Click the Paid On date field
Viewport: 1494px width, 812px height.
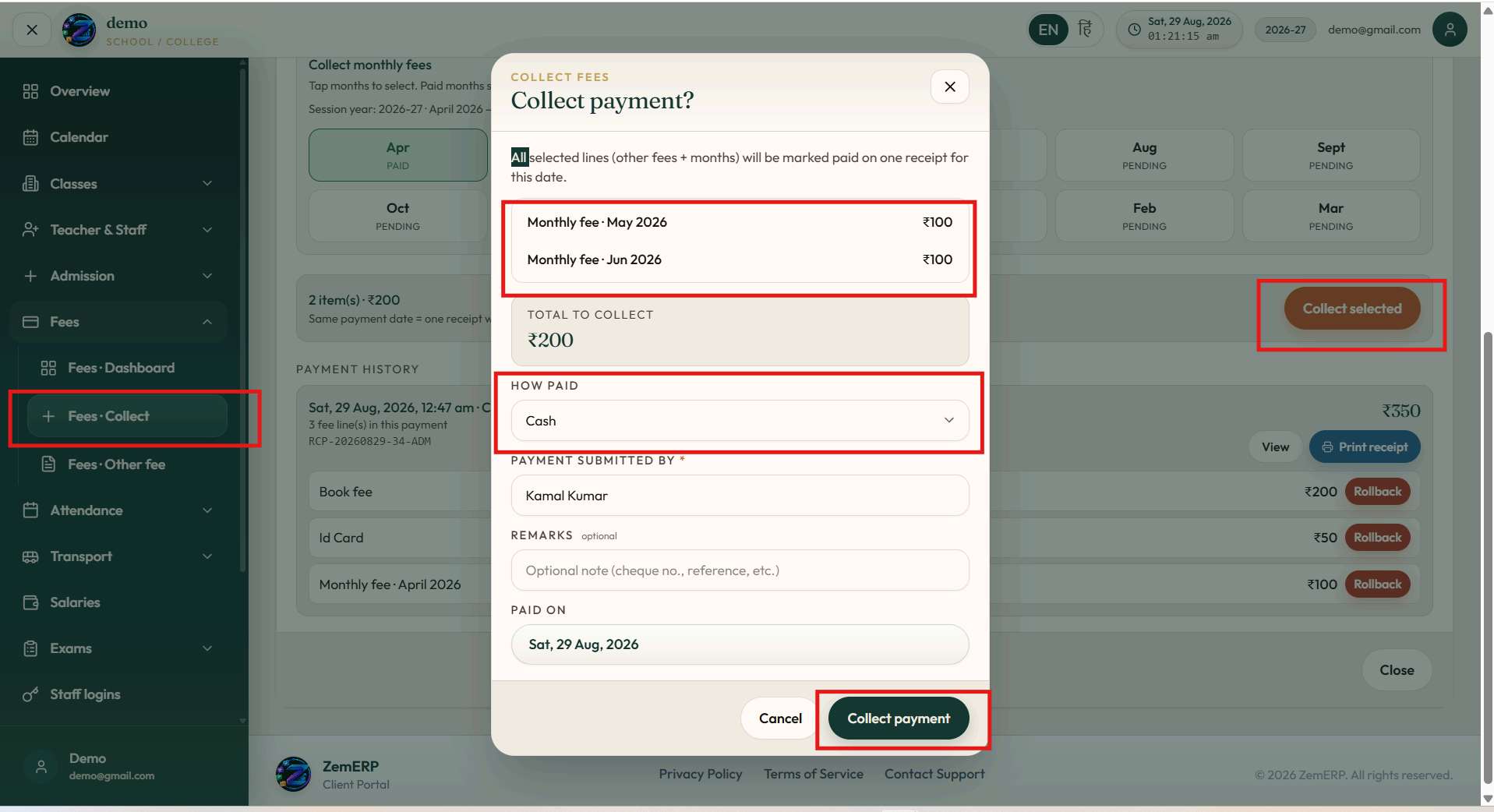(740, 644)
